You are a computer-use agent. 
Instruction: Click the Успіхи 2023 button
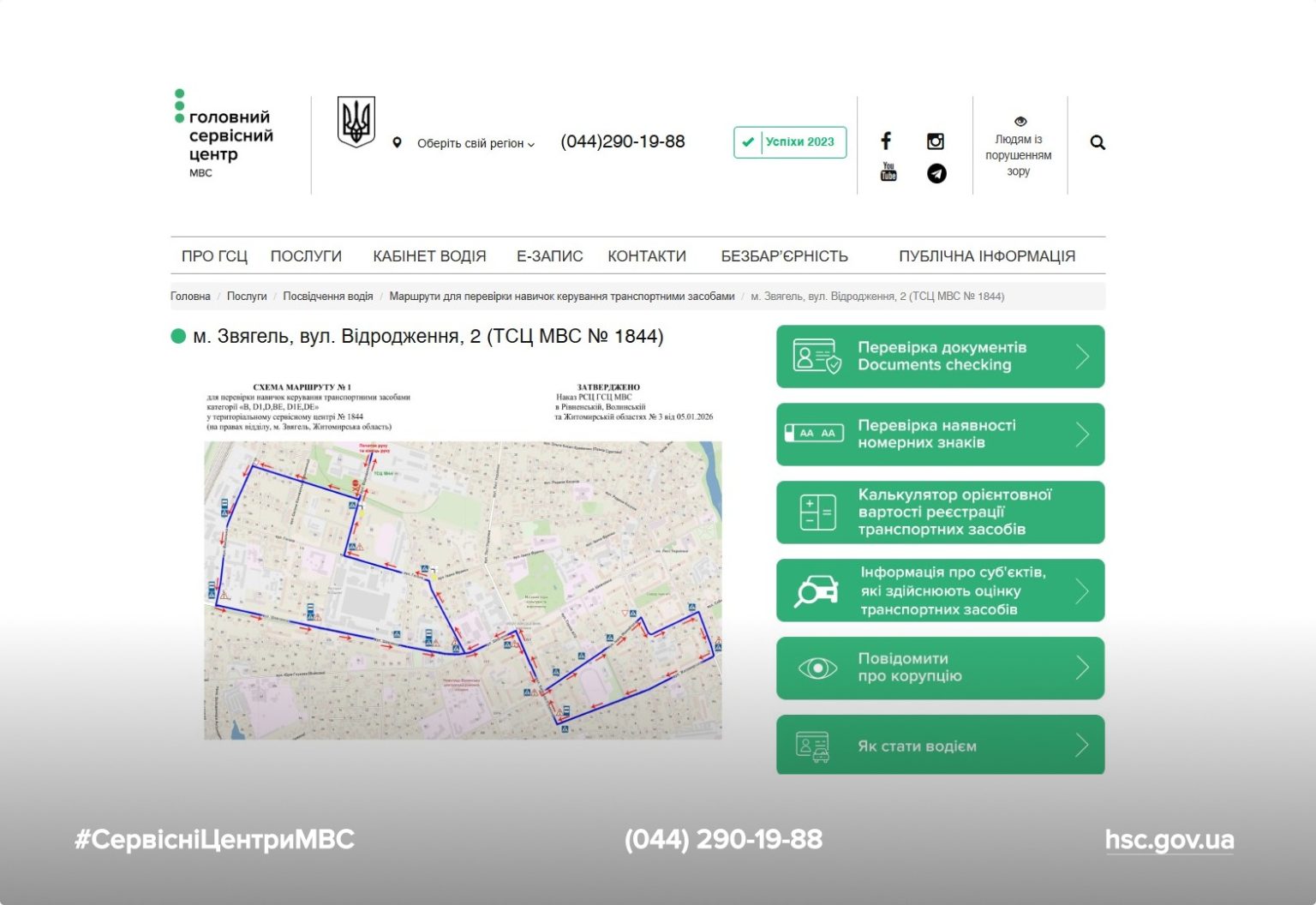point(790,142)
